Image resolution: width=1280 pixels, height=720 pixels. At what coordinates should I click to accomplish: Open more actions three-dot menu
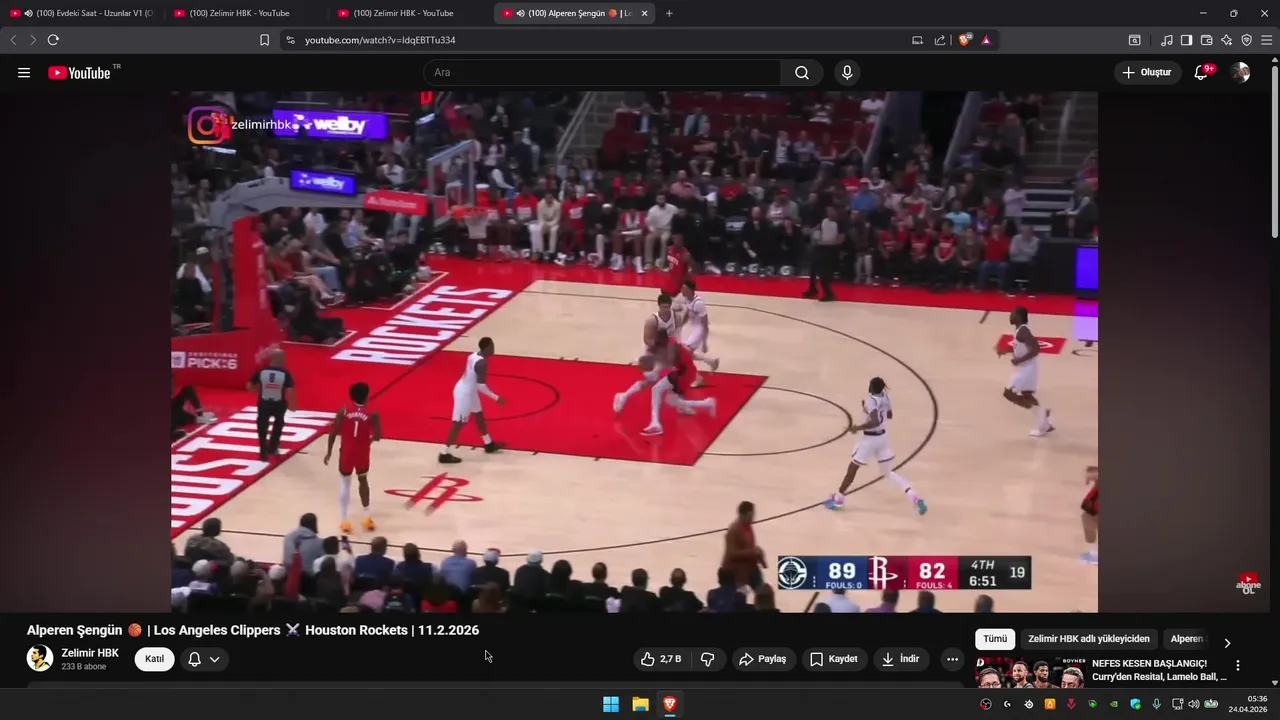(x=952, y=659)
